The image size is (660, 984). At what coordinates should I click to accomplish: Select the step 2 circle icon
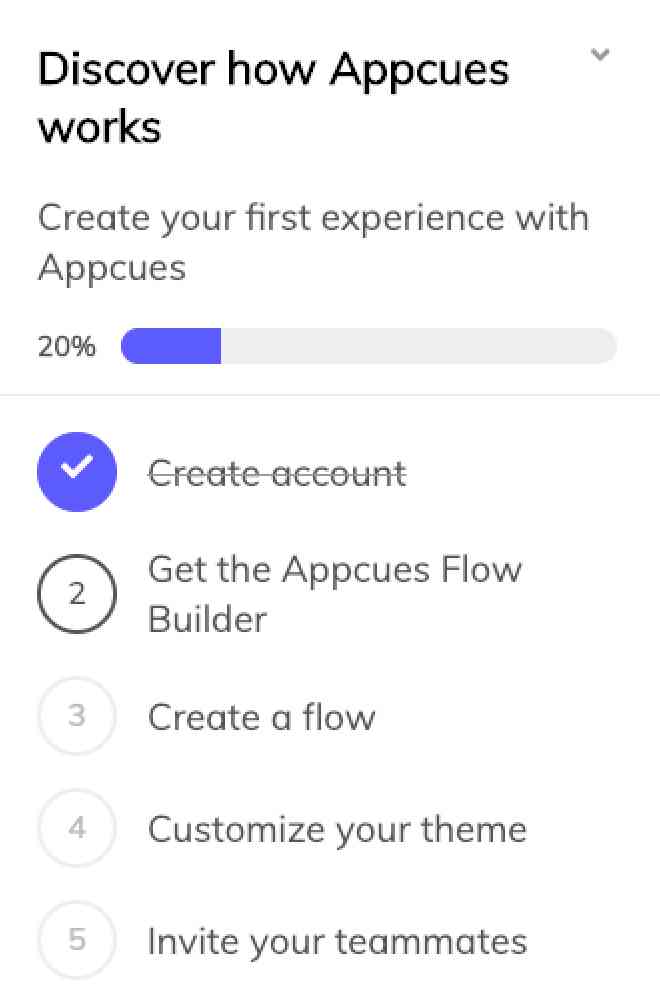77,593
